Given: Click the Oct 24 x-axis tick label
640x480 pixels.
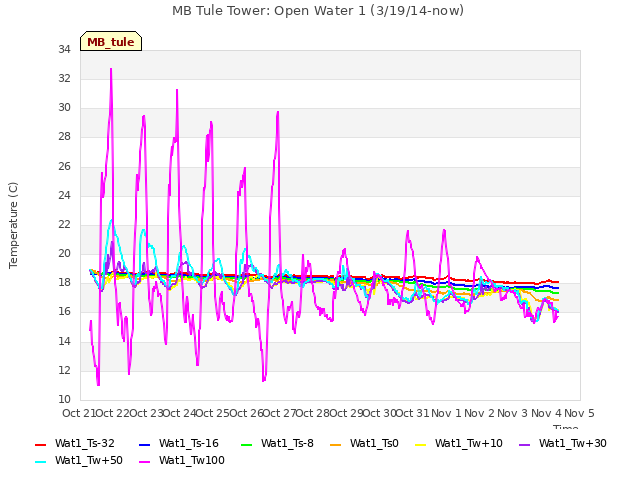Looking at the screenshot, I should point(180,413).
